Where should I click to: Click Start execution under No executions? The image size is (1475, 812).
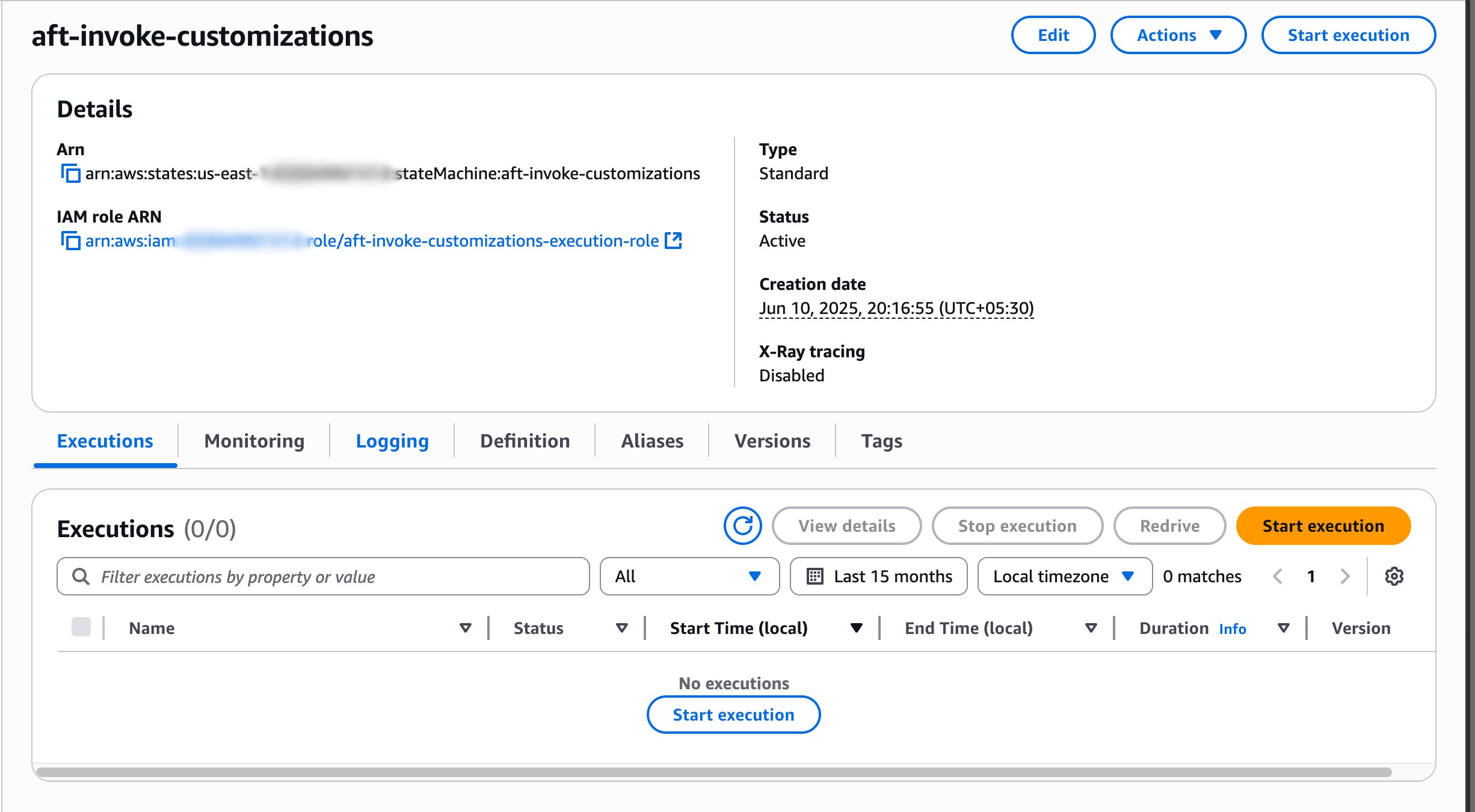[733, 715]
